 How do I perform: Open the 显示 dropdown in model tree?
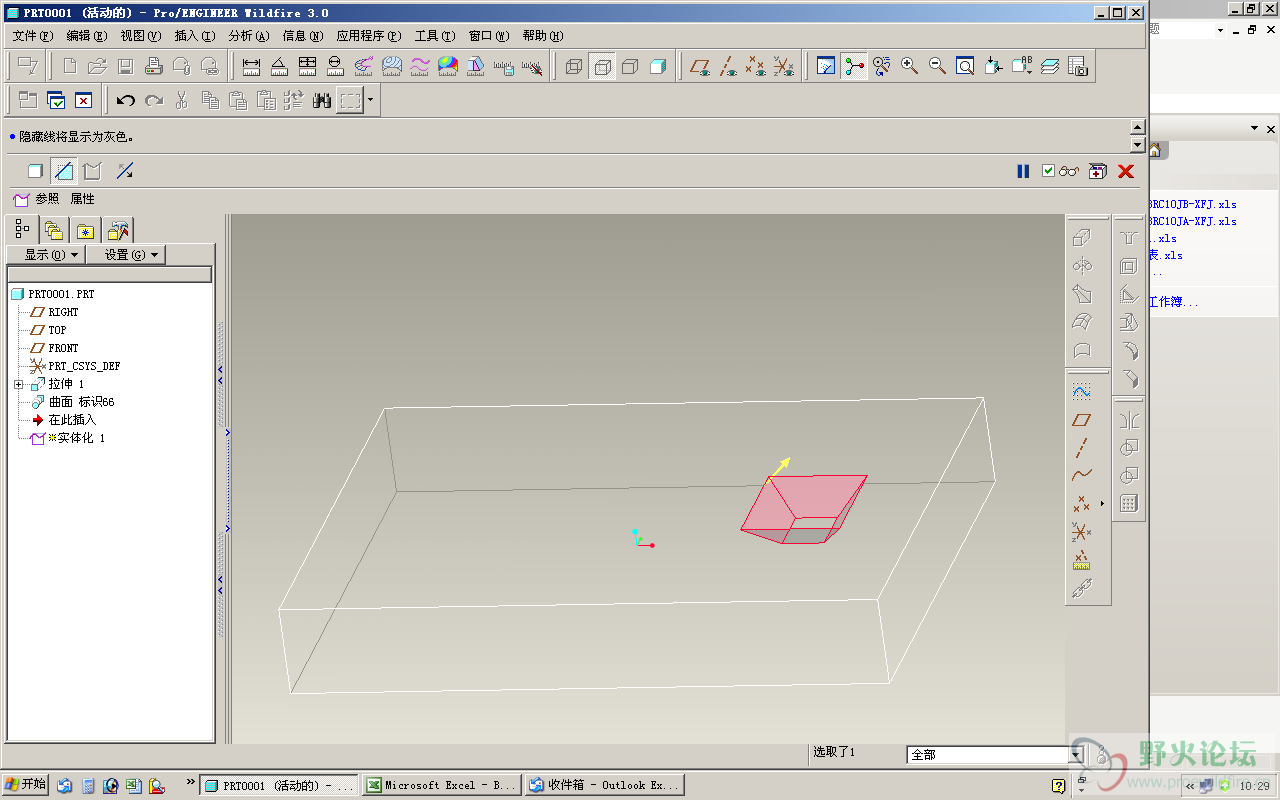45,254
